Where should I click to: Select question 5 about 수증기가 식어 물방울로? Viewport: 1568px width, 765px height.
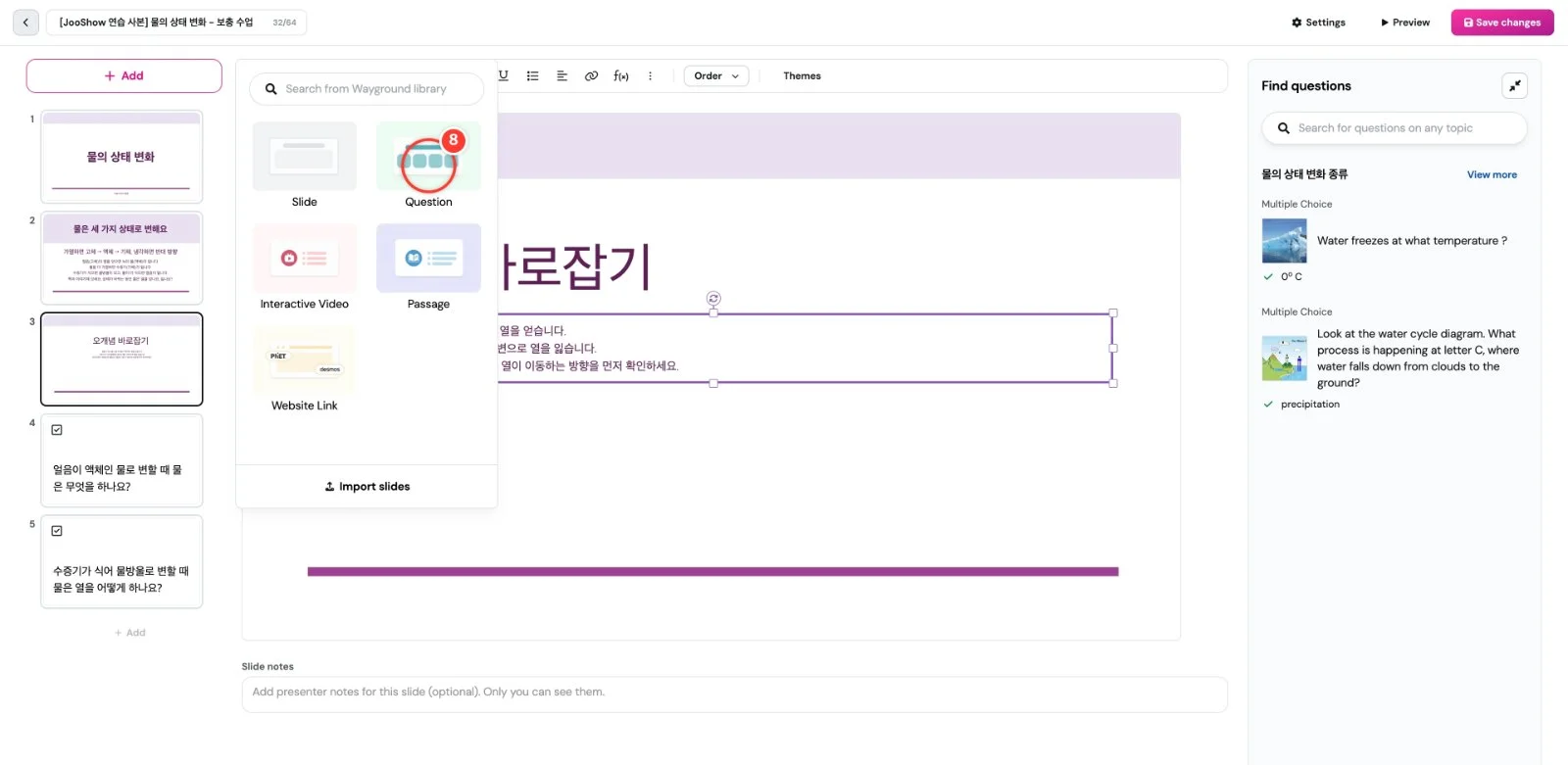click(122, 561)
